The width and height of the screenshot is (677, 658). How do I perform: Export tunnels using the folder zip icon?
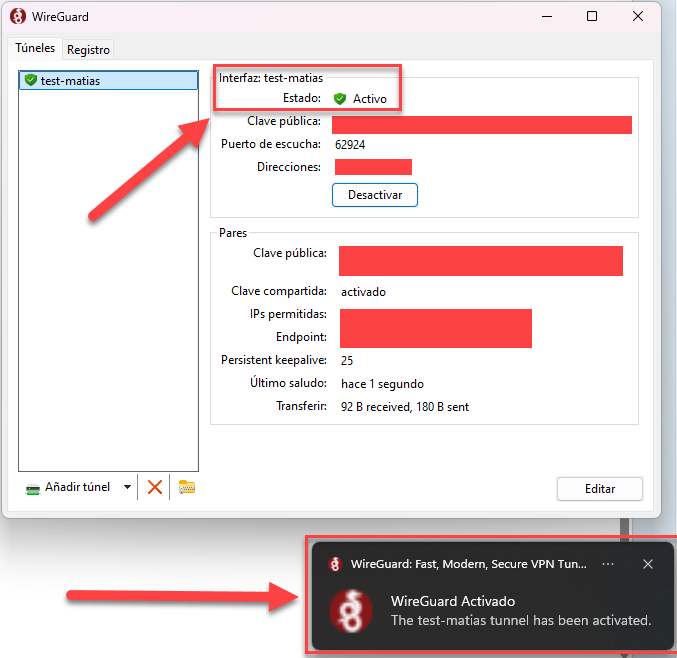[x=187, y=487]
